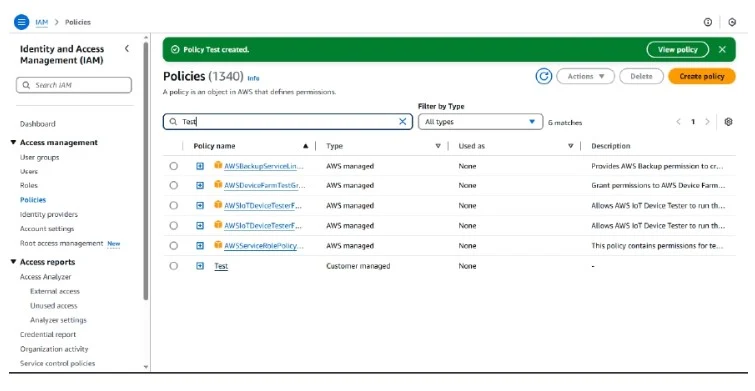Viewport: 755px width, 391px height.
Task: Go to previous page arrow
Action: click(x=678, y=122)
